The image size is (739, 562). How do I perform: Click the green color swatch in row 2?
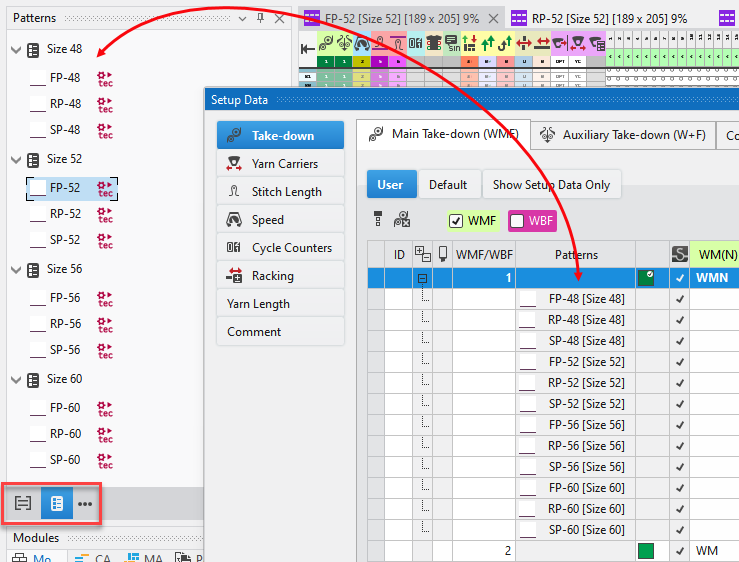(x=646, y=551)
